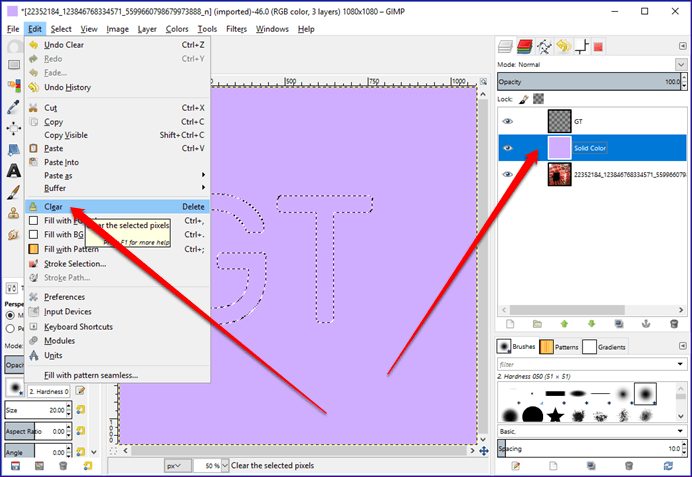Adjust the layer Opacity slider
Viewport: 692px width, 477px height.
point(589,82)
